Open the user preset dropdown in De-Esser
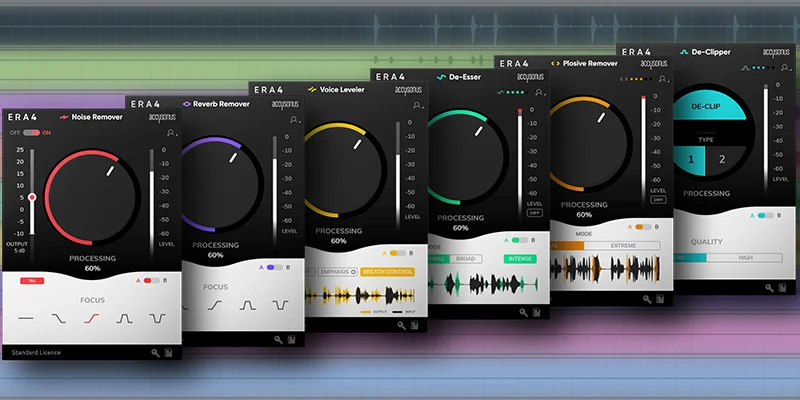 point(540,92)
